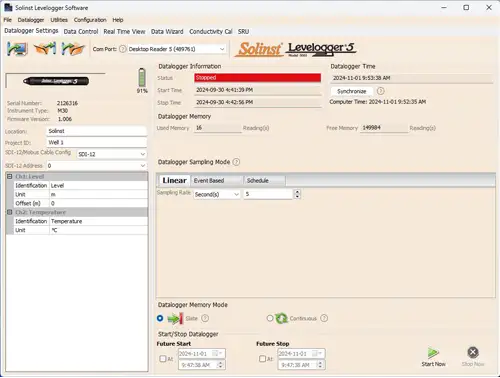Click the Ch2 Unit °C cell
Viewport: 500px width, 378px height.
(x=98, y=230)
